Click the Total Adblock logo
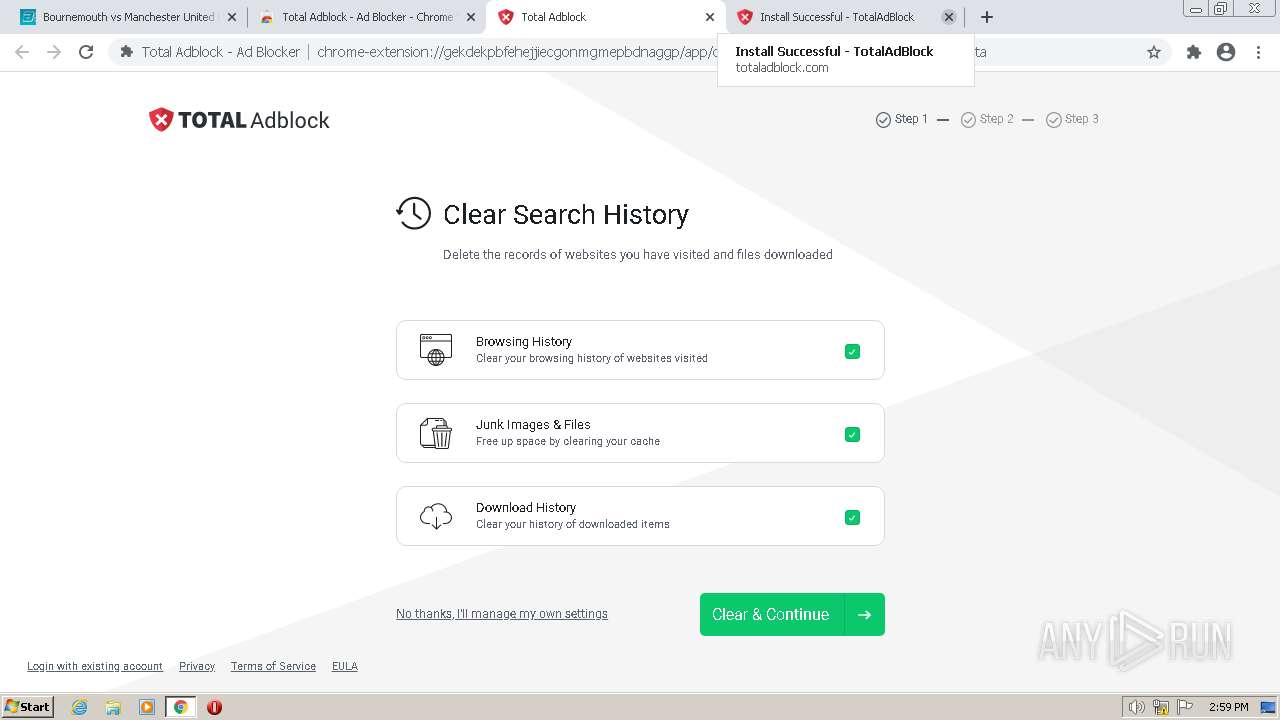 (x=239, y=120)
